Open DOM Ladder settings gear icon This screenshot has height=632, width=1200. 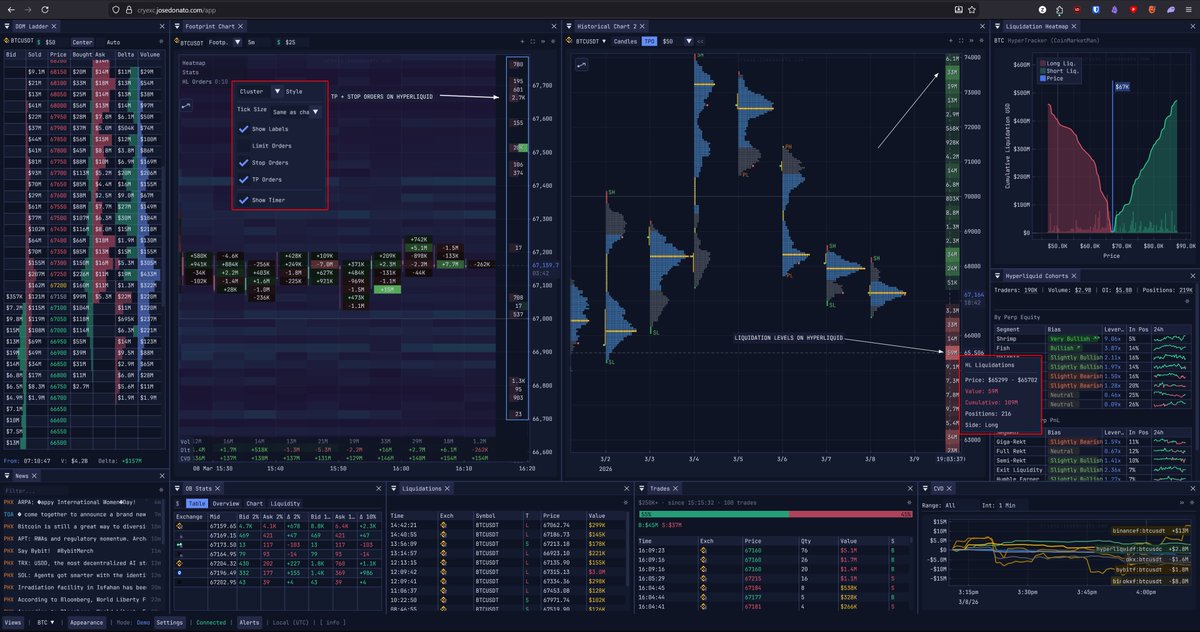click(x=161, y=42)
